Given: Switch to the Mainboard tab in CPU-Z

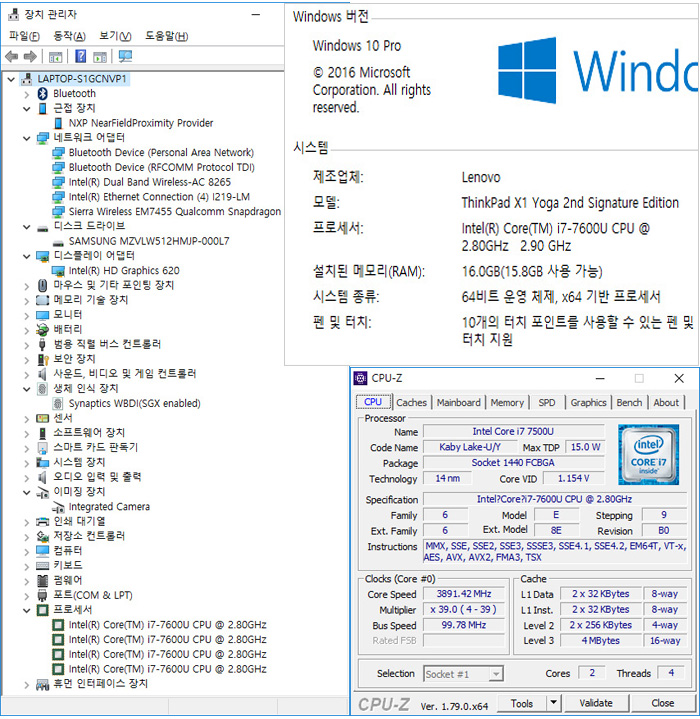Looking at the screenshot, I should [x=458, y=403].
